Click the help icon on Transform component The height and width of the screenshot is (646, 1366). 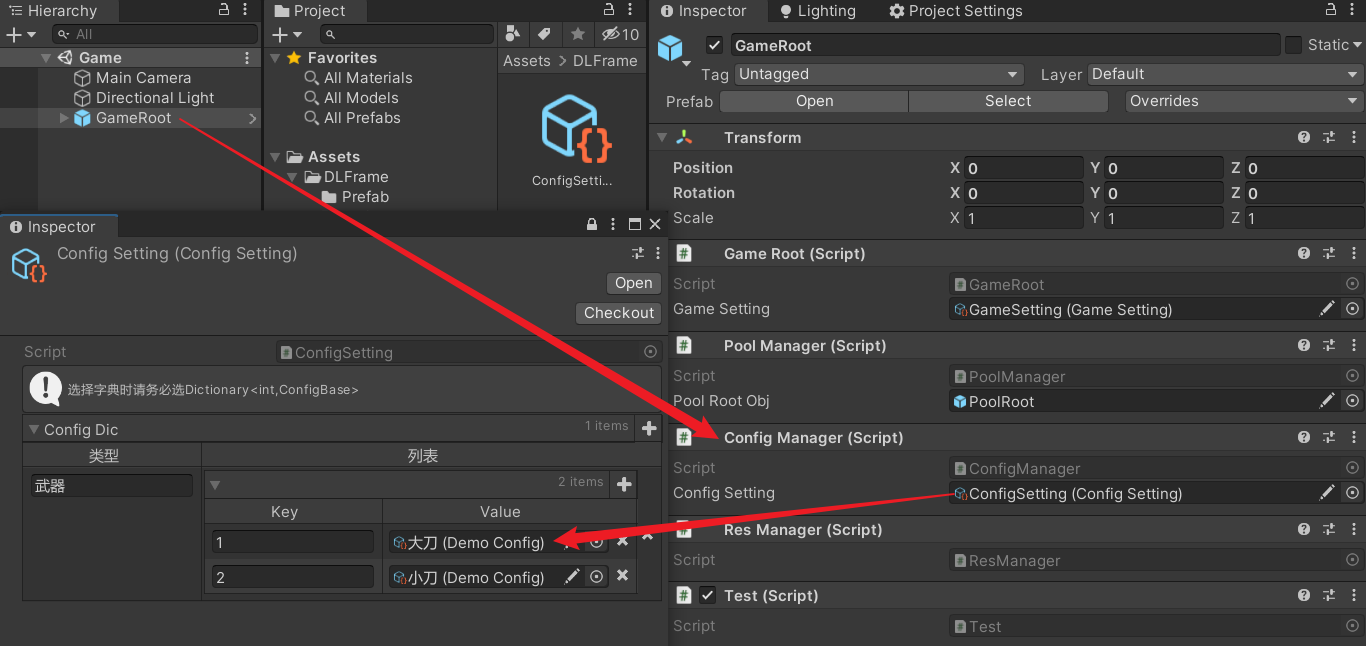pyautogui.click(x=1304, y=138)
